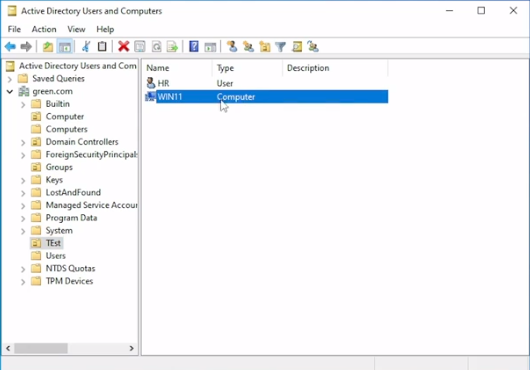
Task: Click the red Delete X icon
Action: tap(124, 46)
